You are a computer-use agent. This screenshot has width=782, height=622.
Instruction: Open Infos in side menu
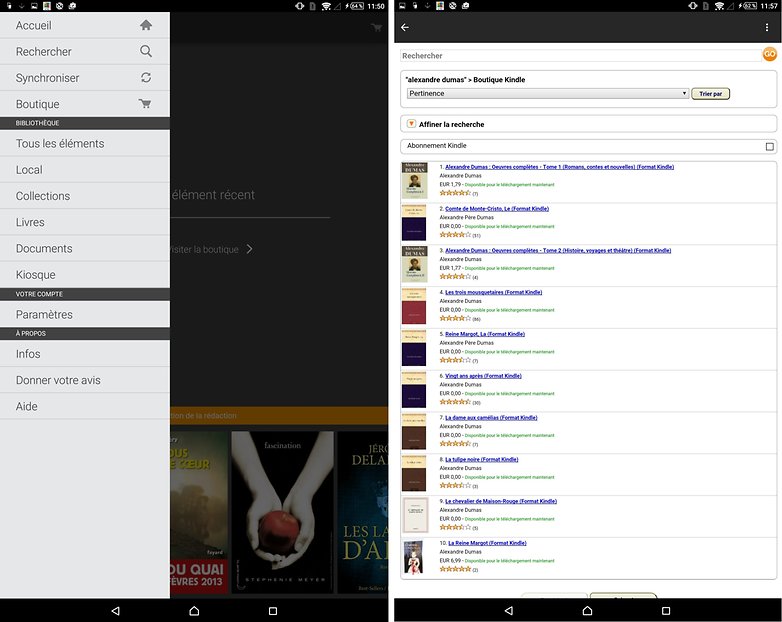(85, 354)
